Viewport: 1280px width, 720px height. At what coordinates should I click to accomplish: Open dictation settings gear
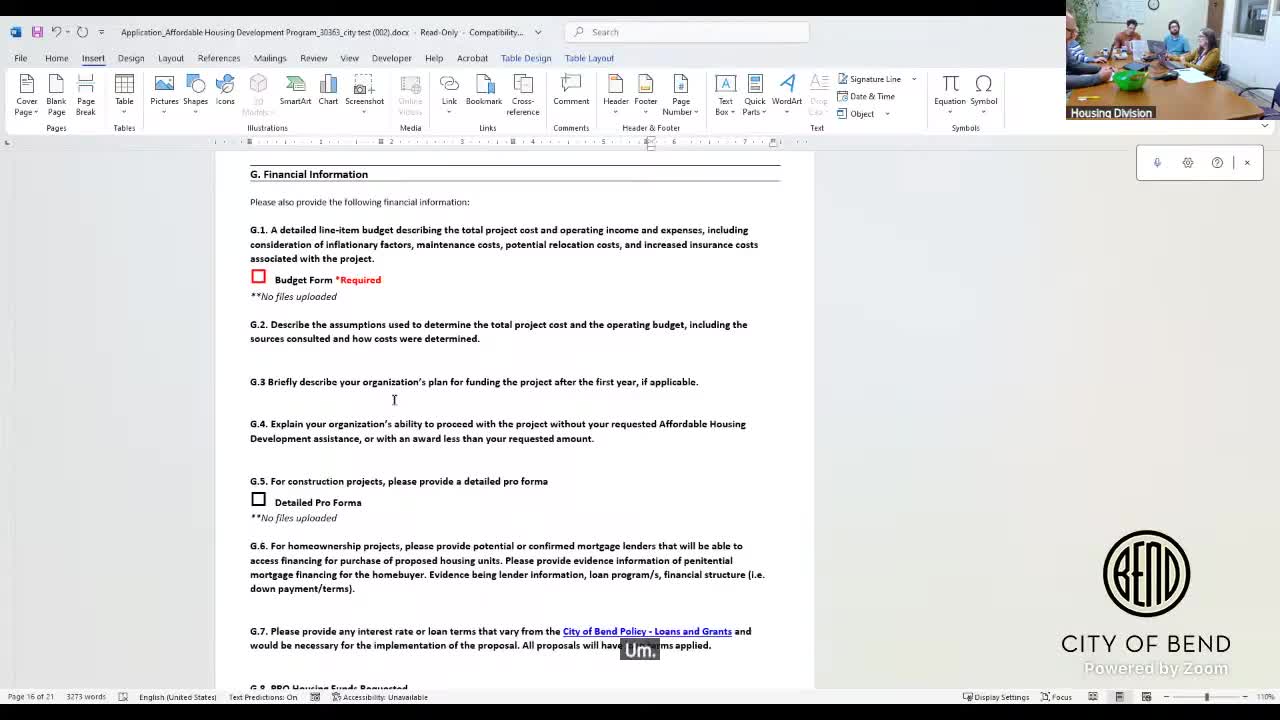(1188, 163)
